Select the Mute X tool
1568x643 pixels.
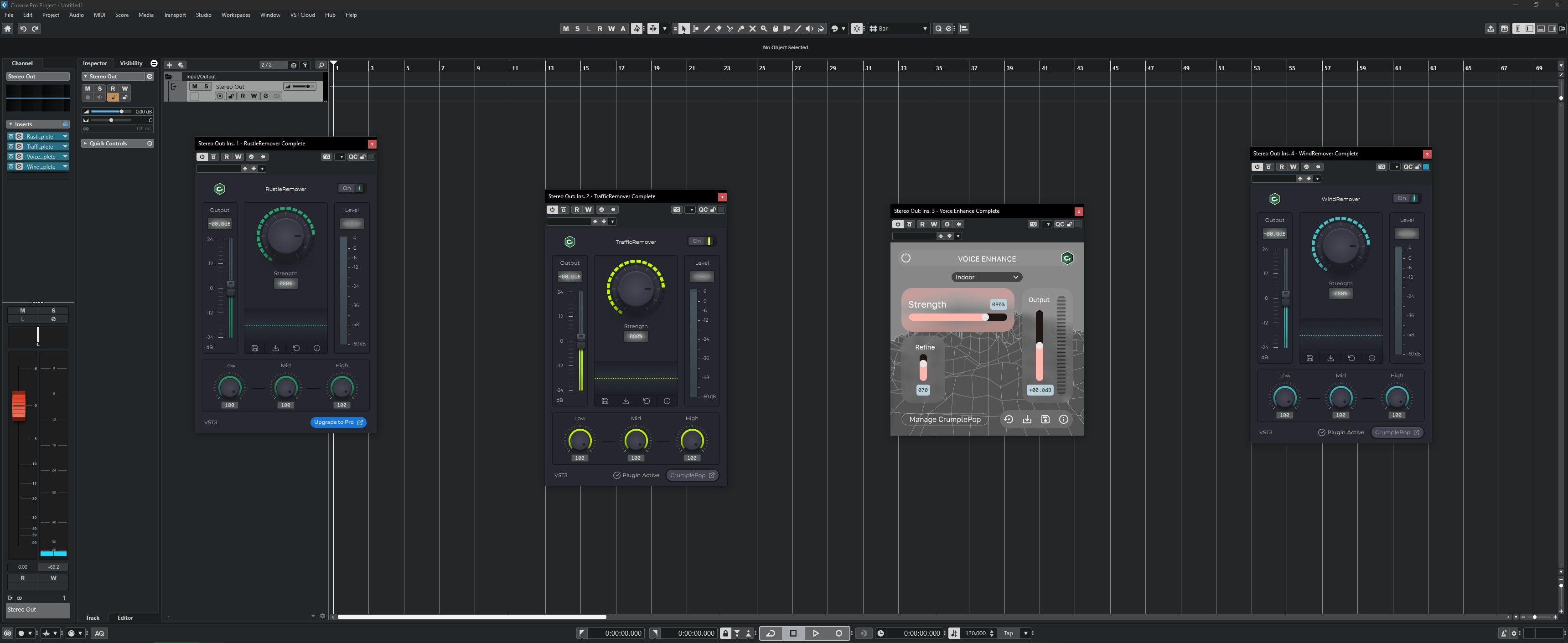(x=752, y=29)
